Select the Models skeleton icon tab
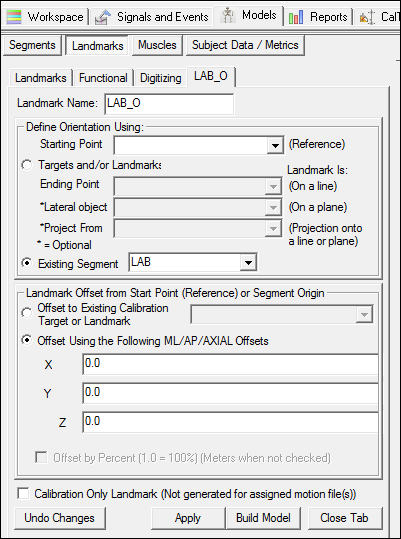 click(249, 15)
